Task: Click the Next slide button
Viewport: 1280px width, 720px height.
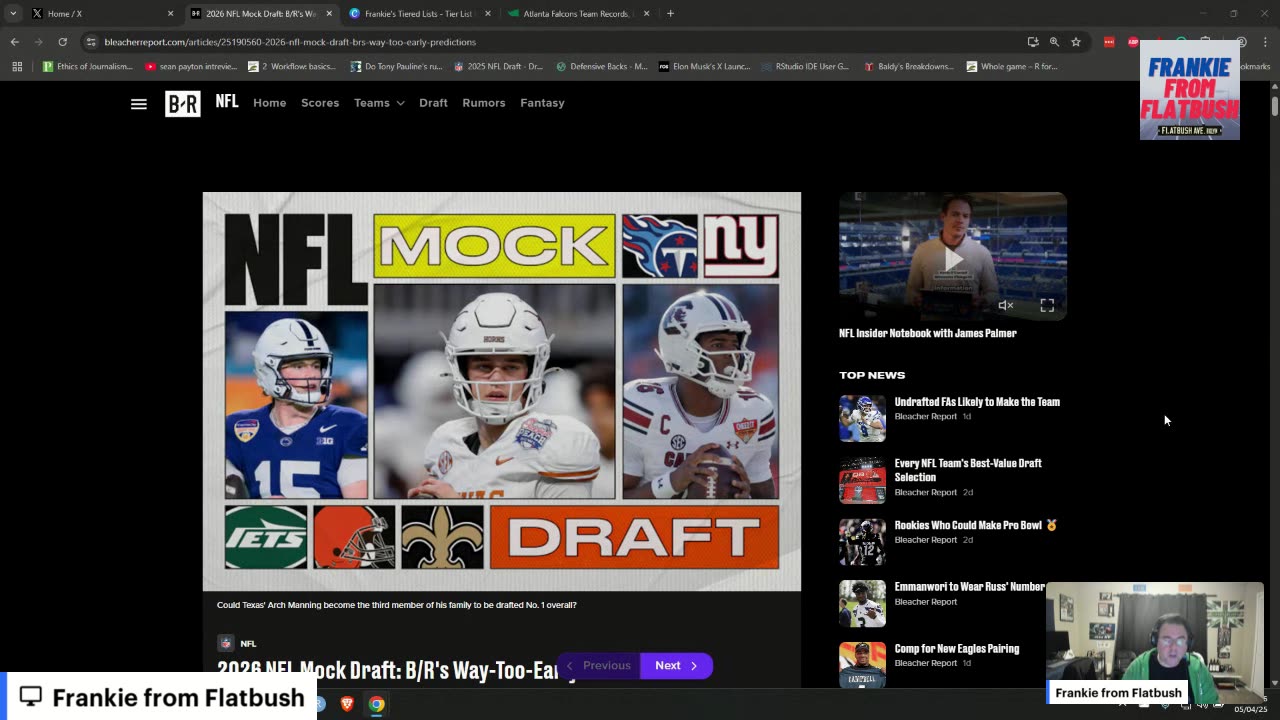Action: [x=677, y=666]
